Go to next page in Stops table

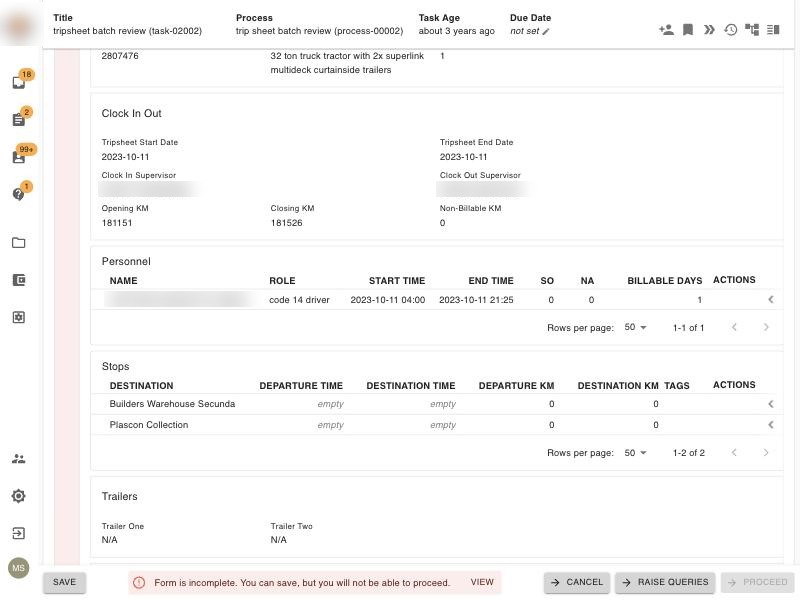(x=766, y=453)
